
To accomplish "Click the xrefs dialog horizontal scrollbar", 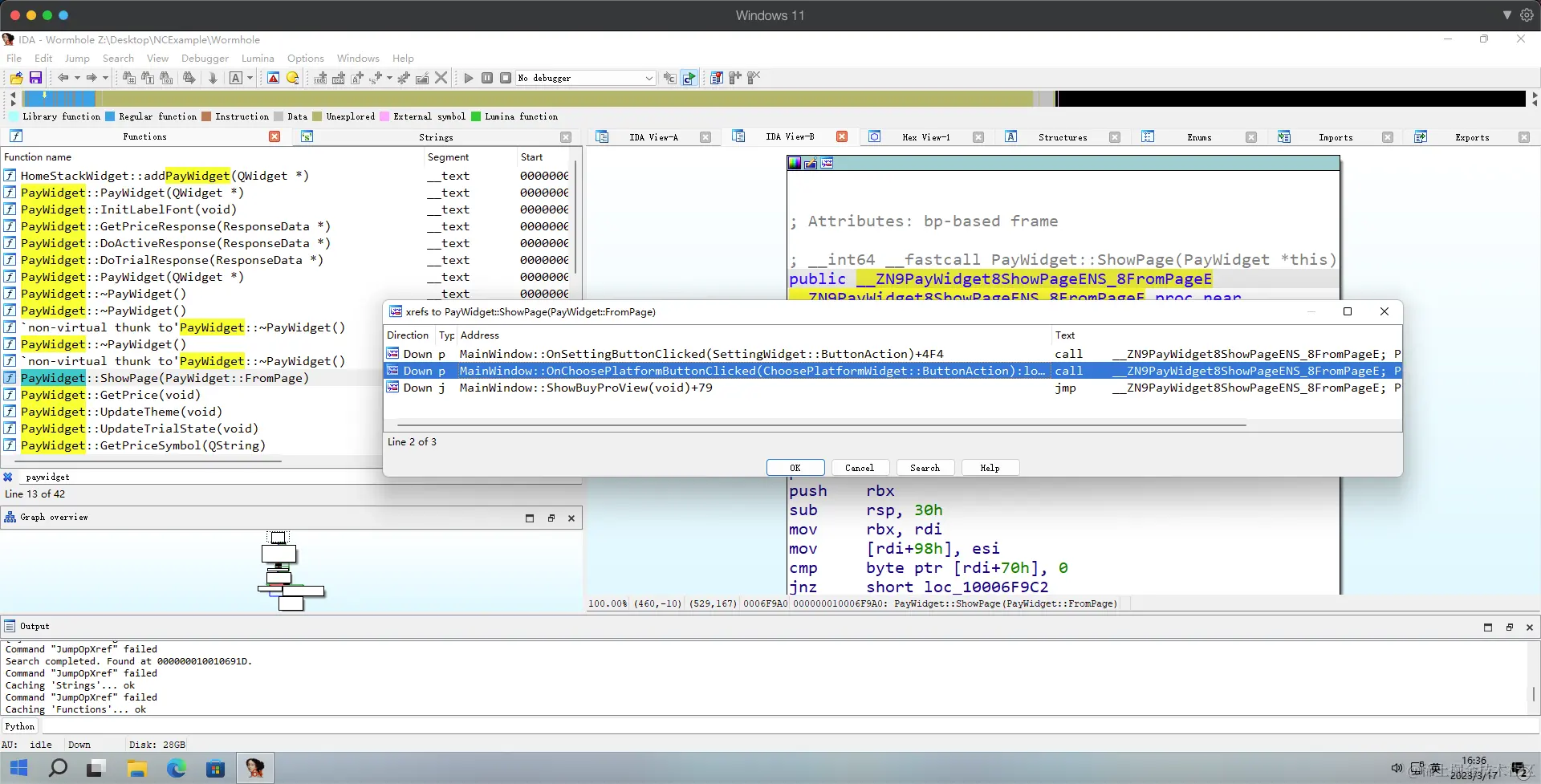I will tap(822, 425).
